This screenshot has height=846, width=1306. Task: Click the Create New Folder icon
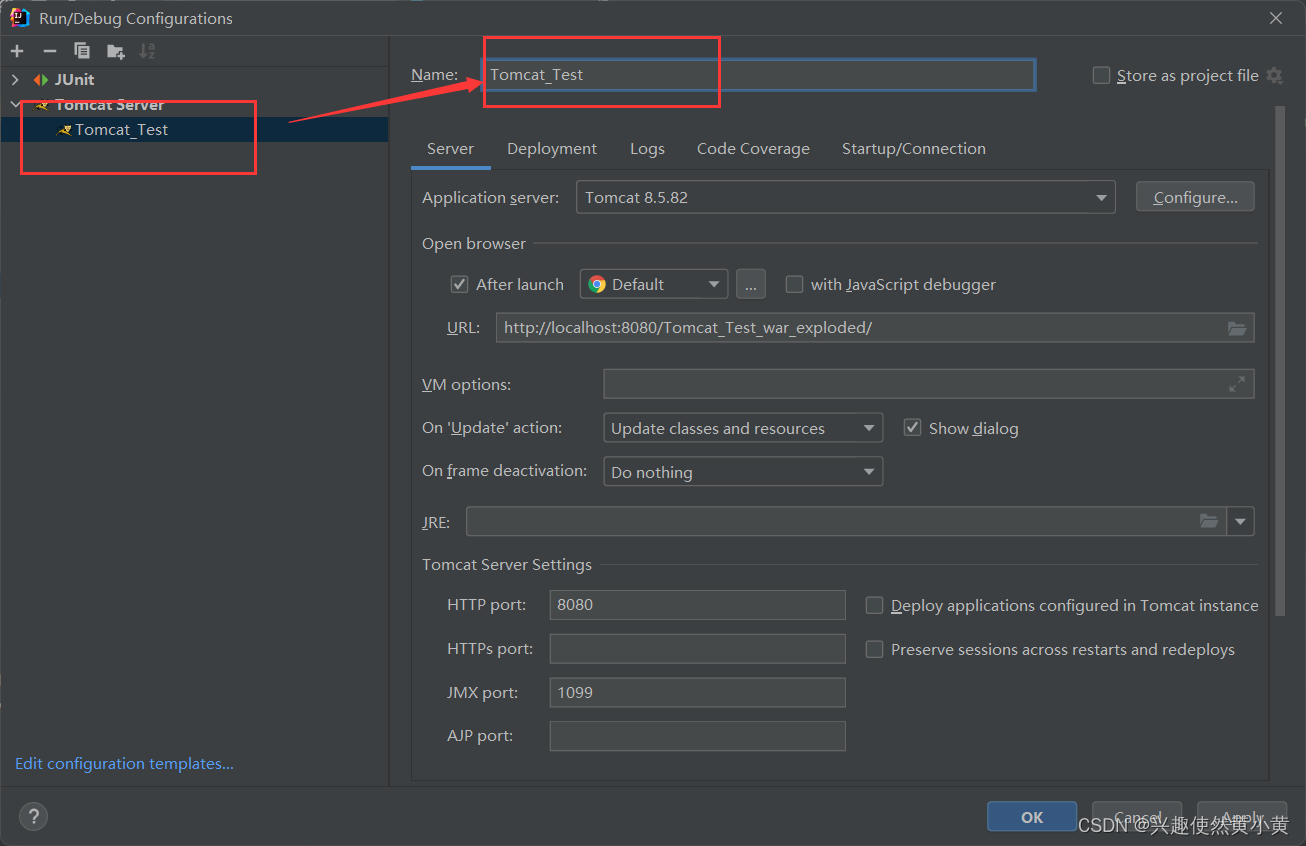tap(116, 51)
